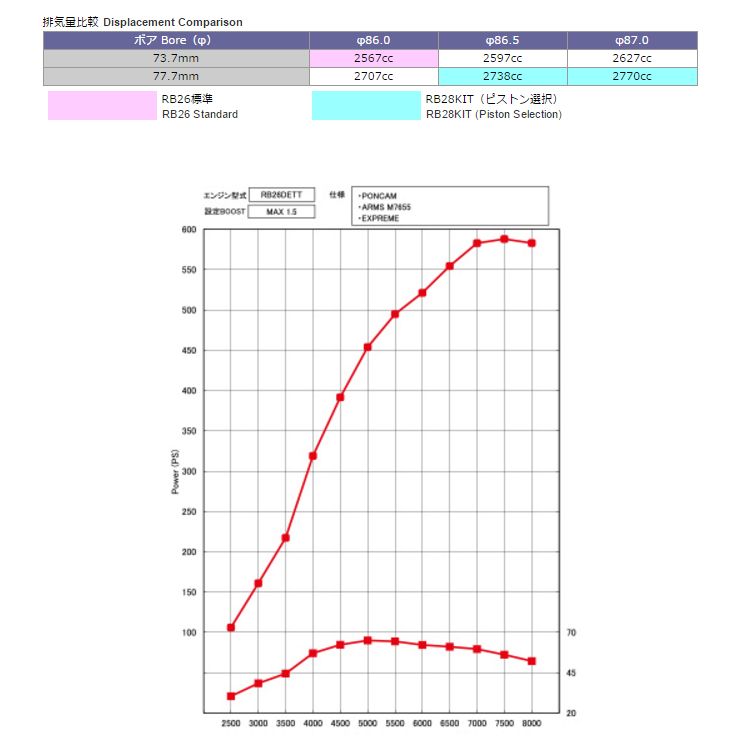This screenshot has height=739, width=739.
Task: Select the 2738cc cell in the table
Action: [x=503, y=75]
